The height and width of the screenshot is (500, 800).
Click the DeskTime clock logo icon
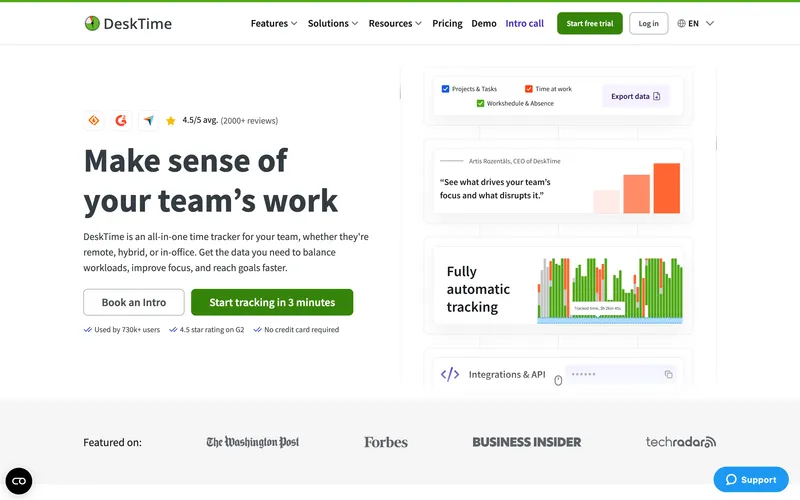coord(92,23)
